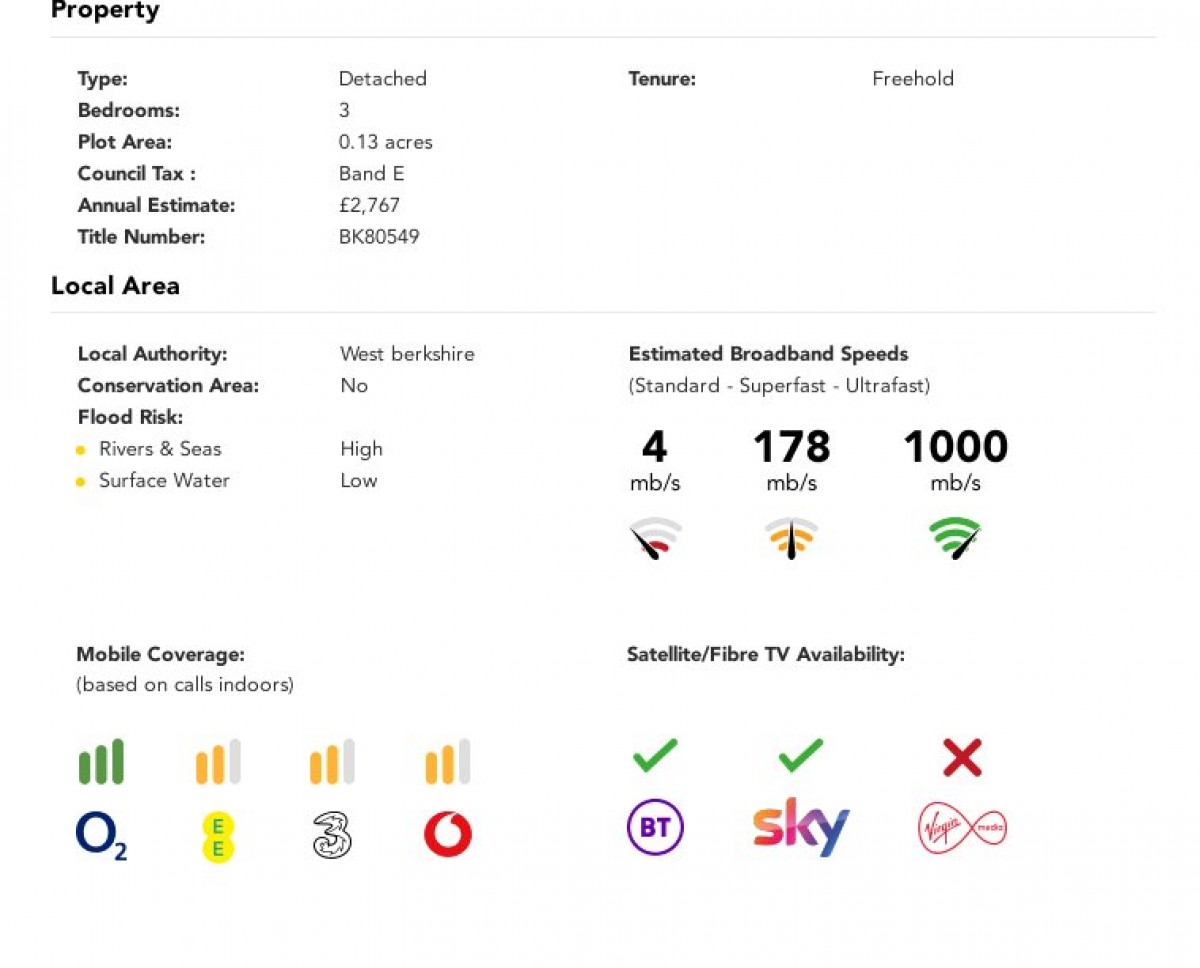Image resolution: width=1200 pixels, height=968 pixels.
Task: Click the red cross above Virgin Media
Action: (962, 758)
